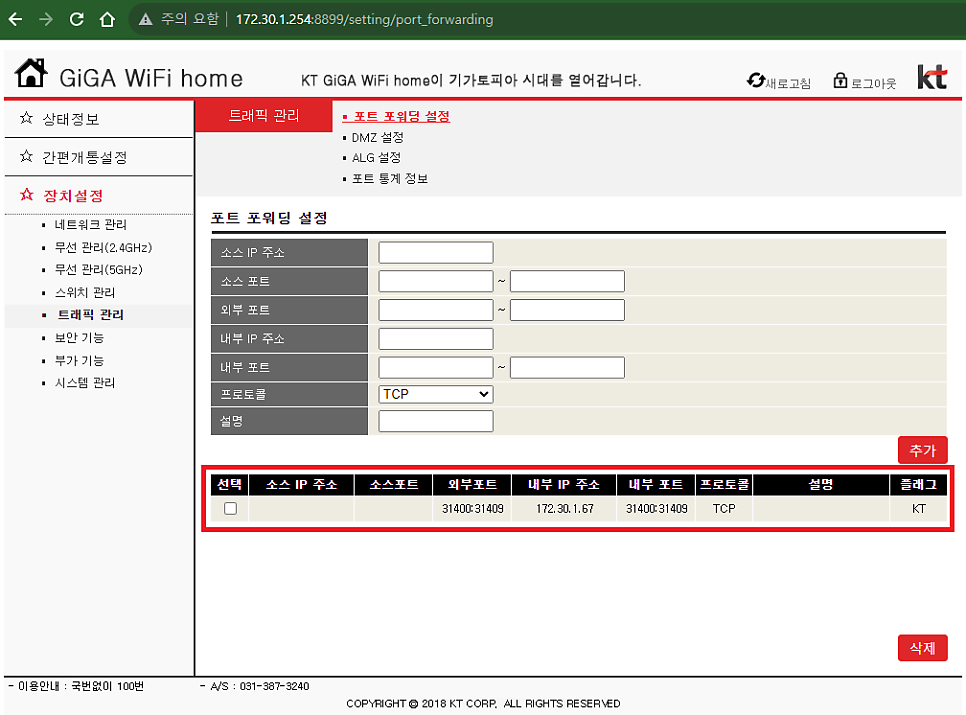Click the kt logo
966x715 pixels.
pyautogui.click(x=932, y=77)
